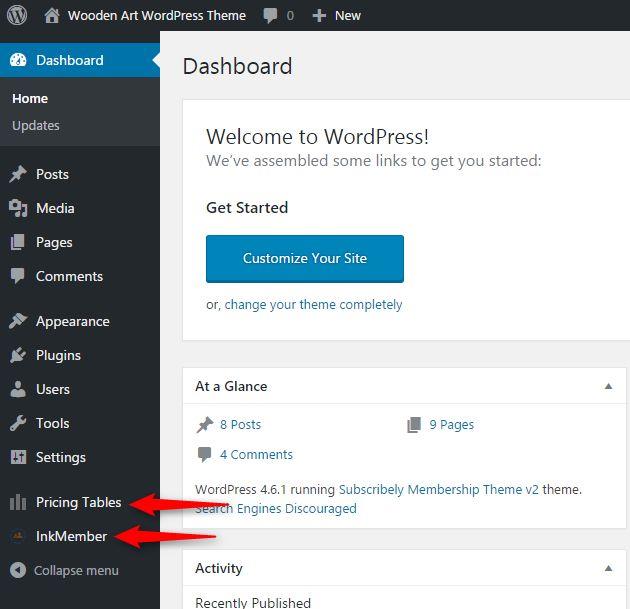Screen dimensions: 630x609
Task: Open the Tools menu
Action: [x=53, y=423]
